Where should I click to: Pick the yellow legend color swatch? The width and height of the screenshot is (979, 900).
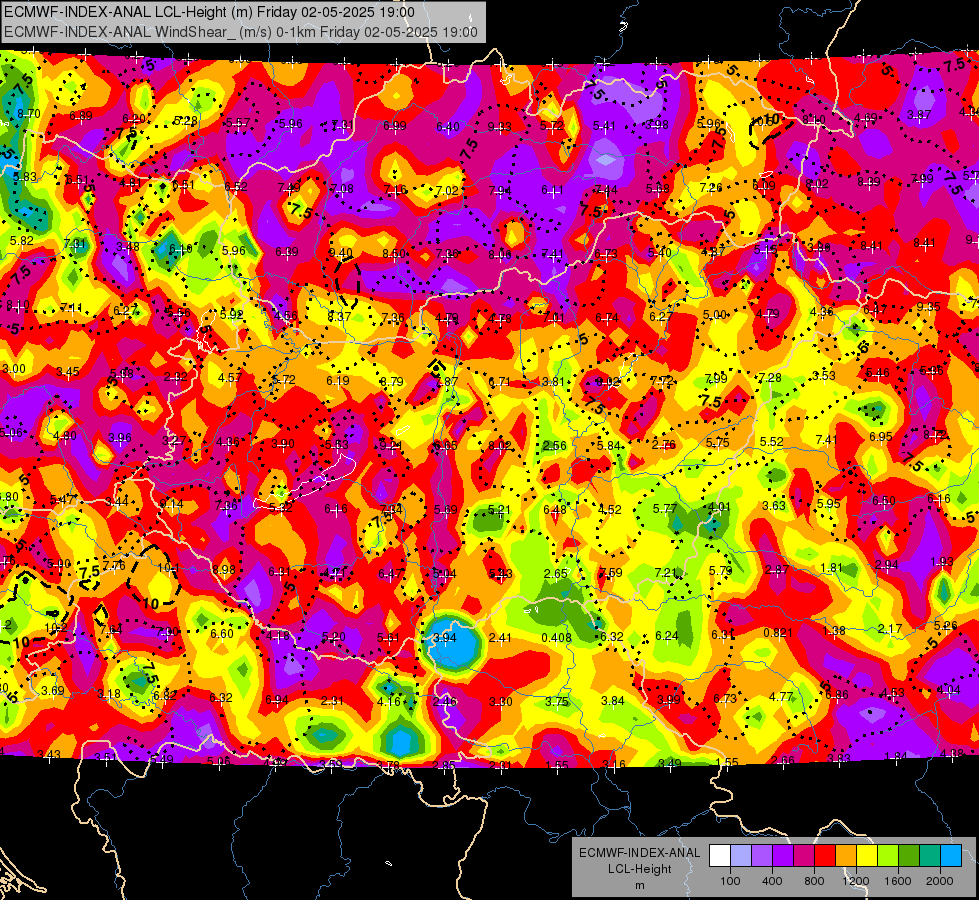click(867, 856)
